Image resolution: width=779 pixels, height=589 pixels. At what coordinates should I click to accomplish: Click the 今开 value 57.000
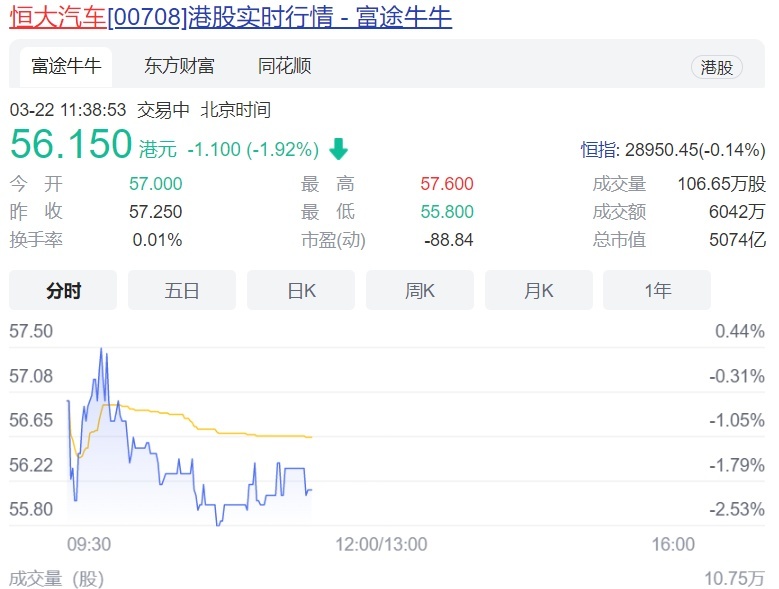pos(156,184)
